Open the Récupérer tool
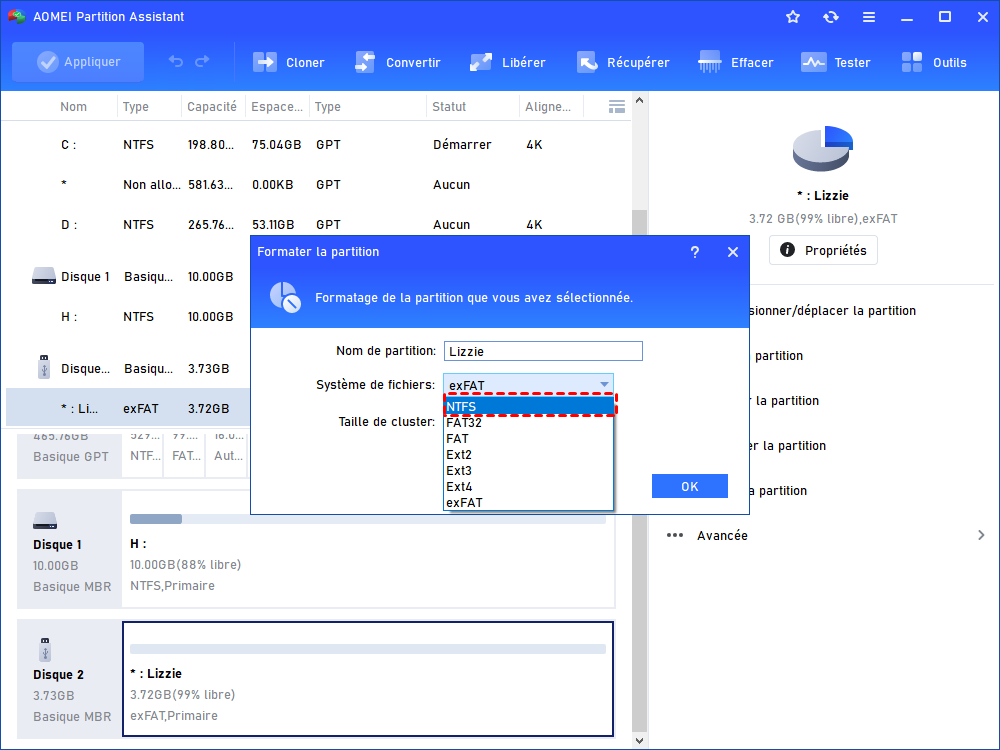Screen dimensions: 1000x750 pyautogui.click(x=587, y=62)
